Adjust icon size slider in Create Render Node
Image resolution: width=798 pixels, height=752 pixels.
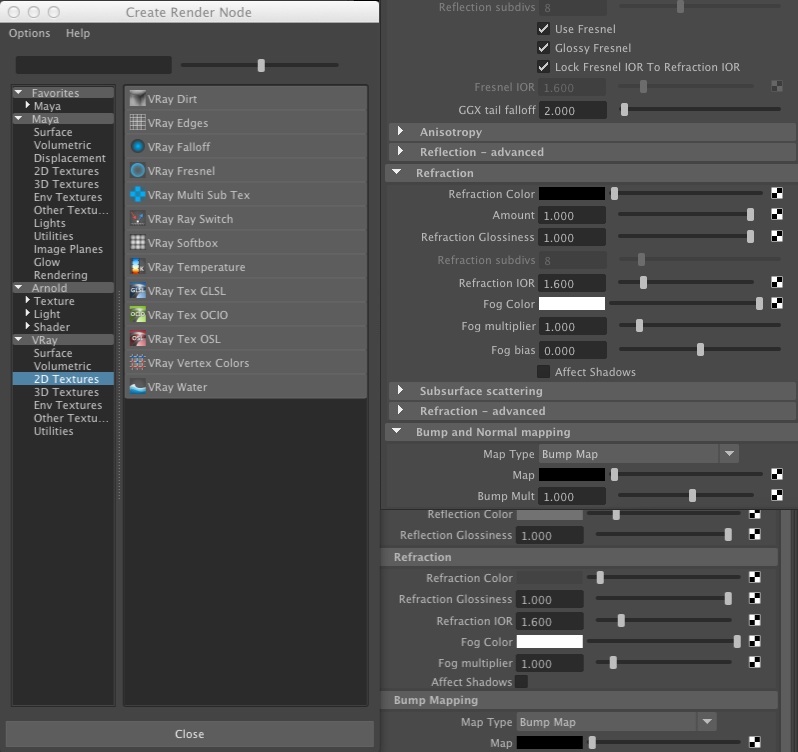[x=261, y=65]
